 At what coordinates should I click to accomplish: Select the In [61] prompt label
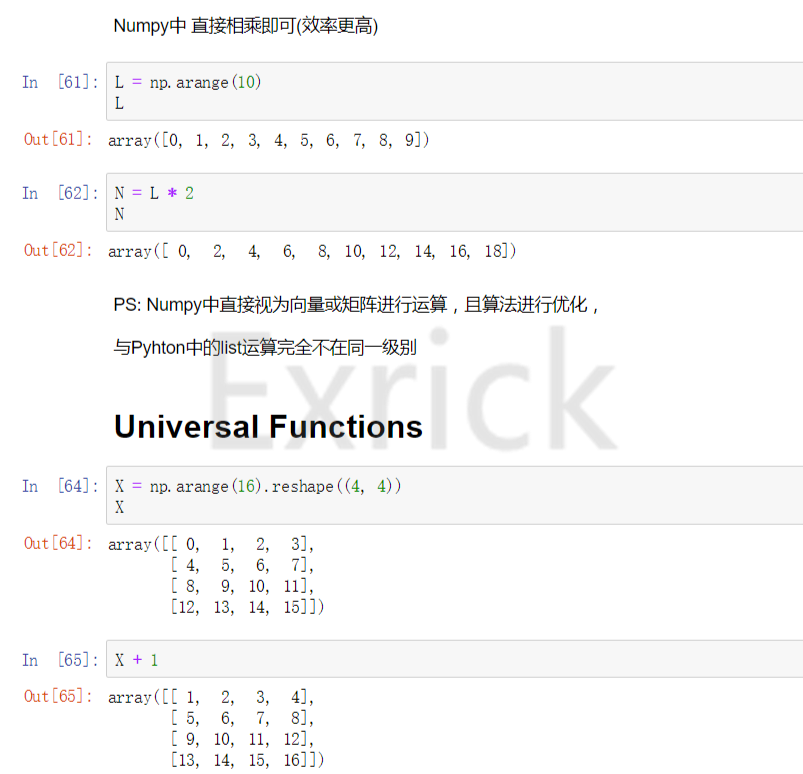[x=60, y=82]
